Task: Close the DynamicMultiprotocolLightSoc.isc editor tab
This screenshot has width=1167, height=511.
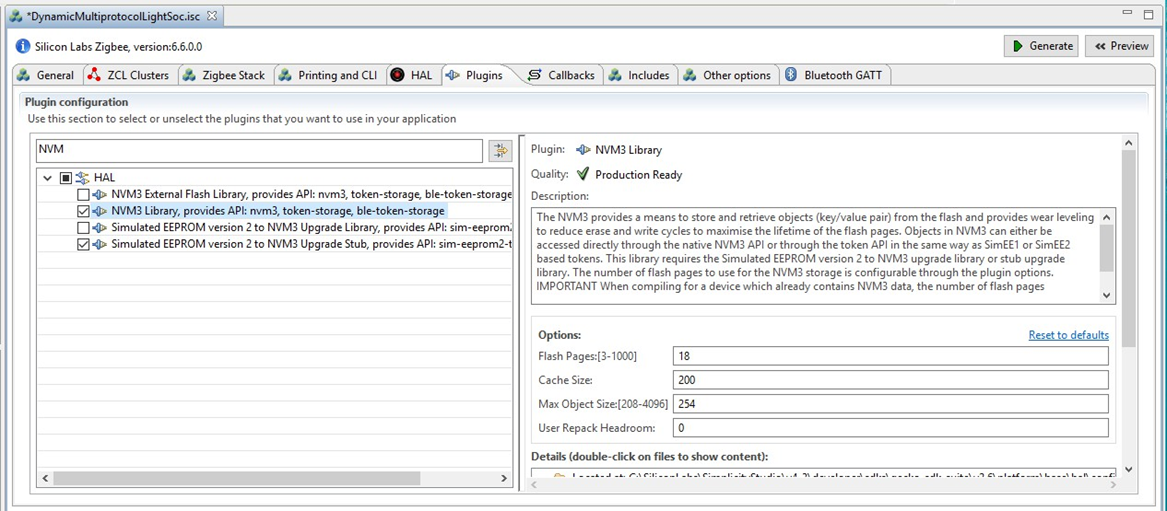Action: [x=212, y=16]
